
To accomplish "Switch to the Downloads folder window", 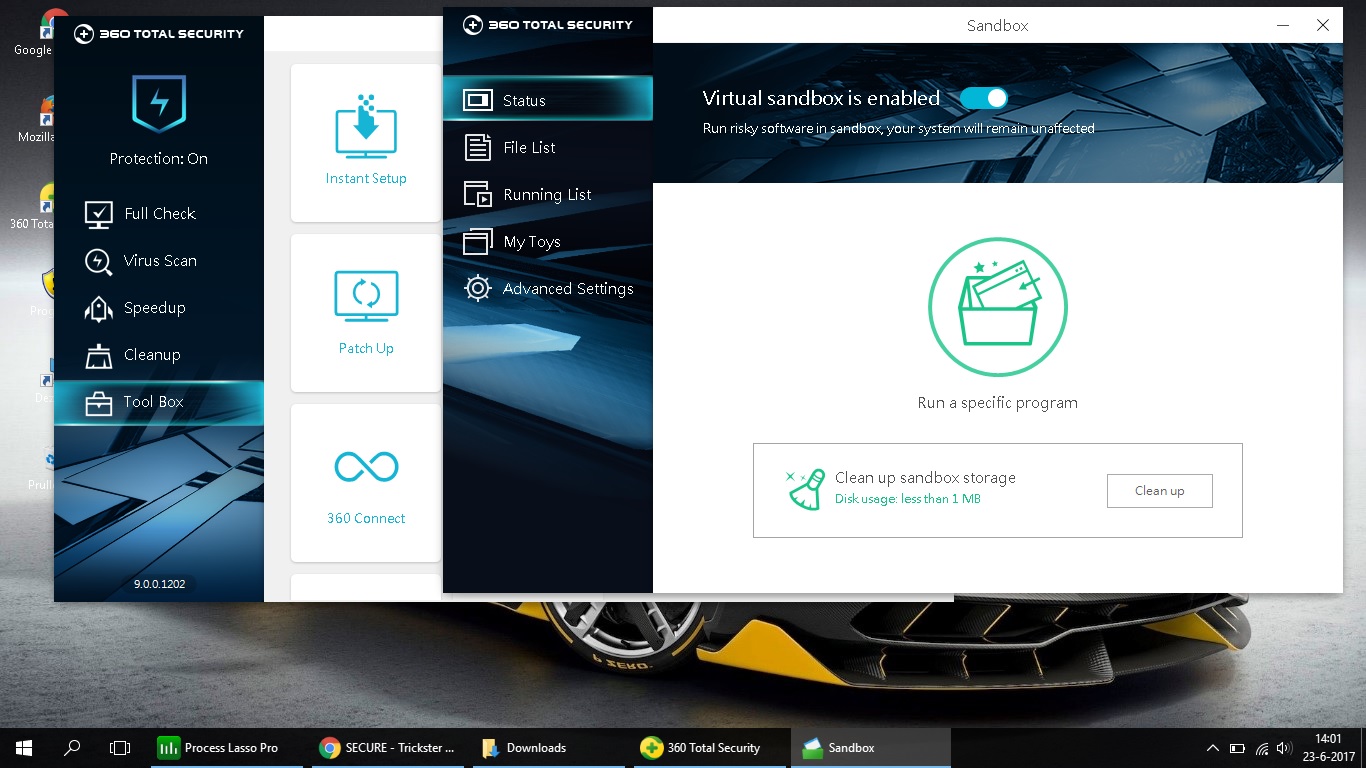I will click(x=550, y=747).
